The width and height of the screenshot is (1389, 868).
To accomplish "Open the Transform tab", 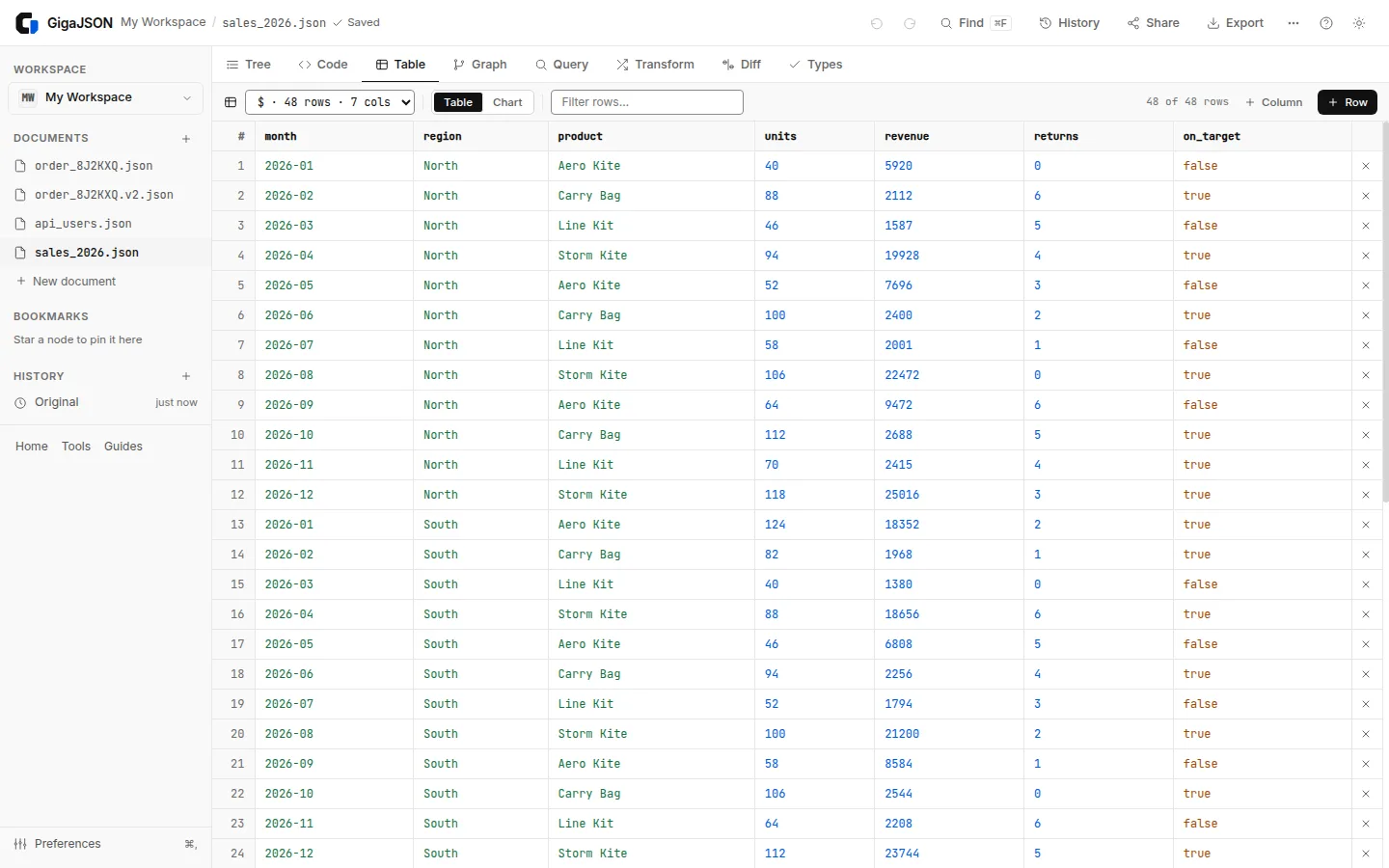I will coord(655,65).
